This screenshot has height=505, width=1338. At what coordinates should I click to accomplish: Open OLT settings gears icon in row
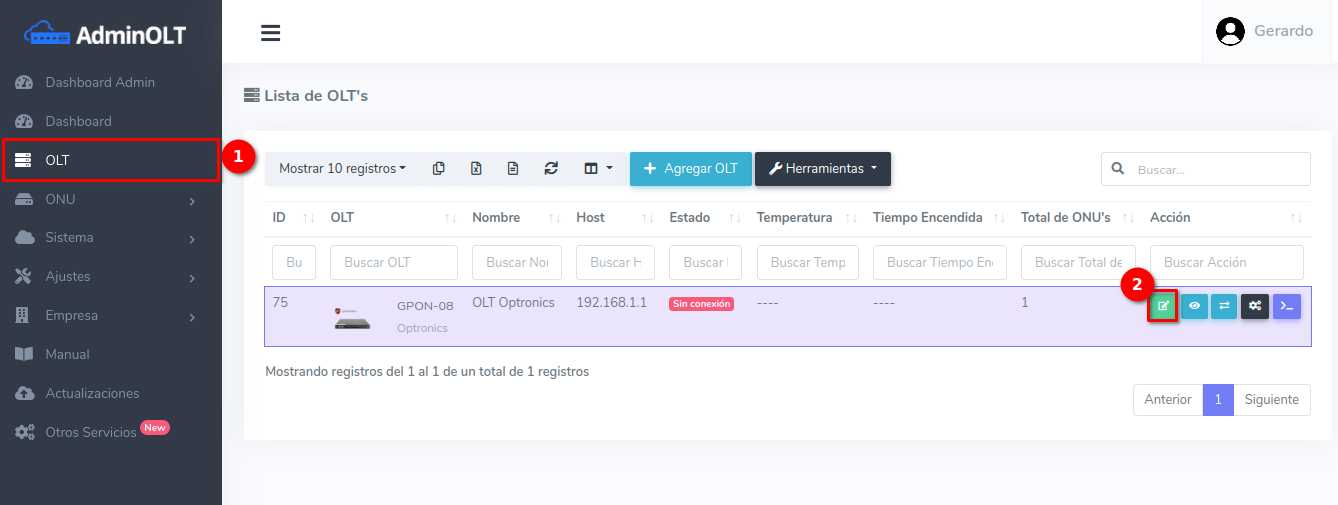1255,306
